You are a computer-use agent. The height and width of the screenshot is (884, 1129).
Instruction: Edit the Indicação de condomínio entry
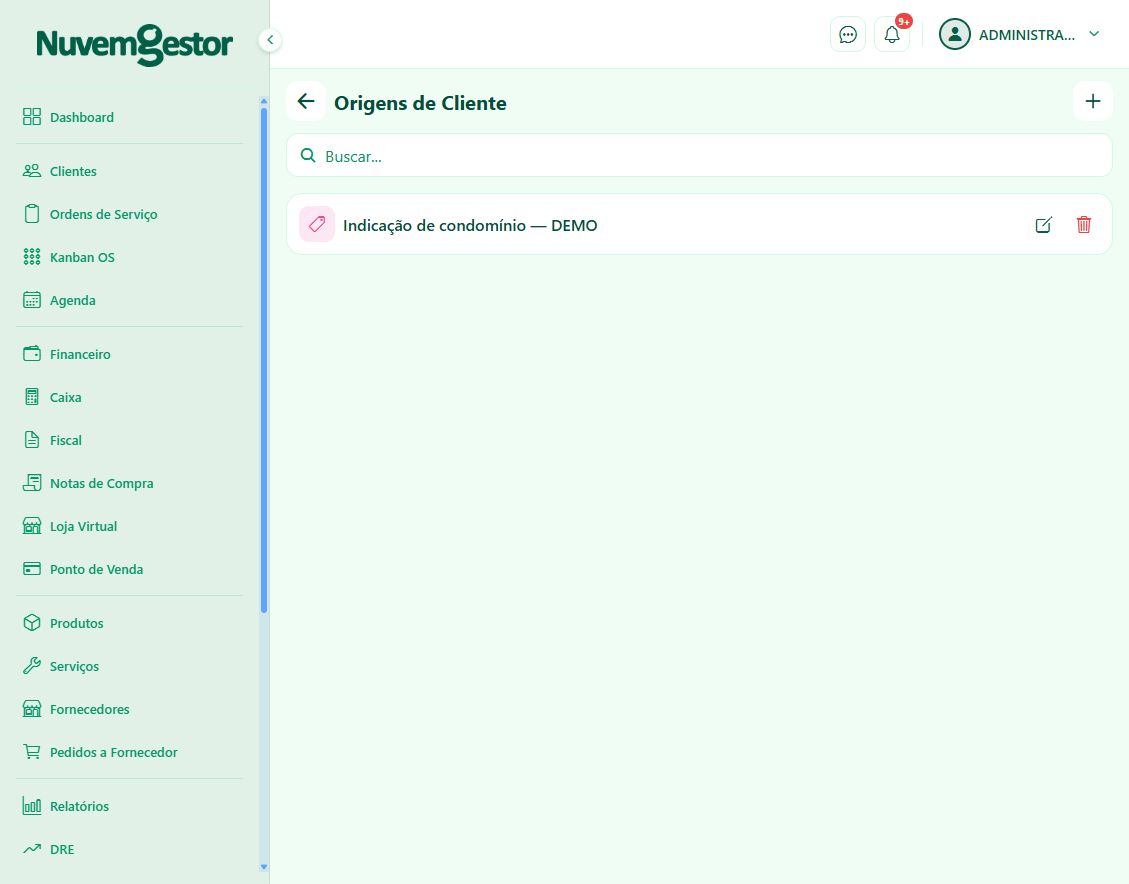[1043, 225]
